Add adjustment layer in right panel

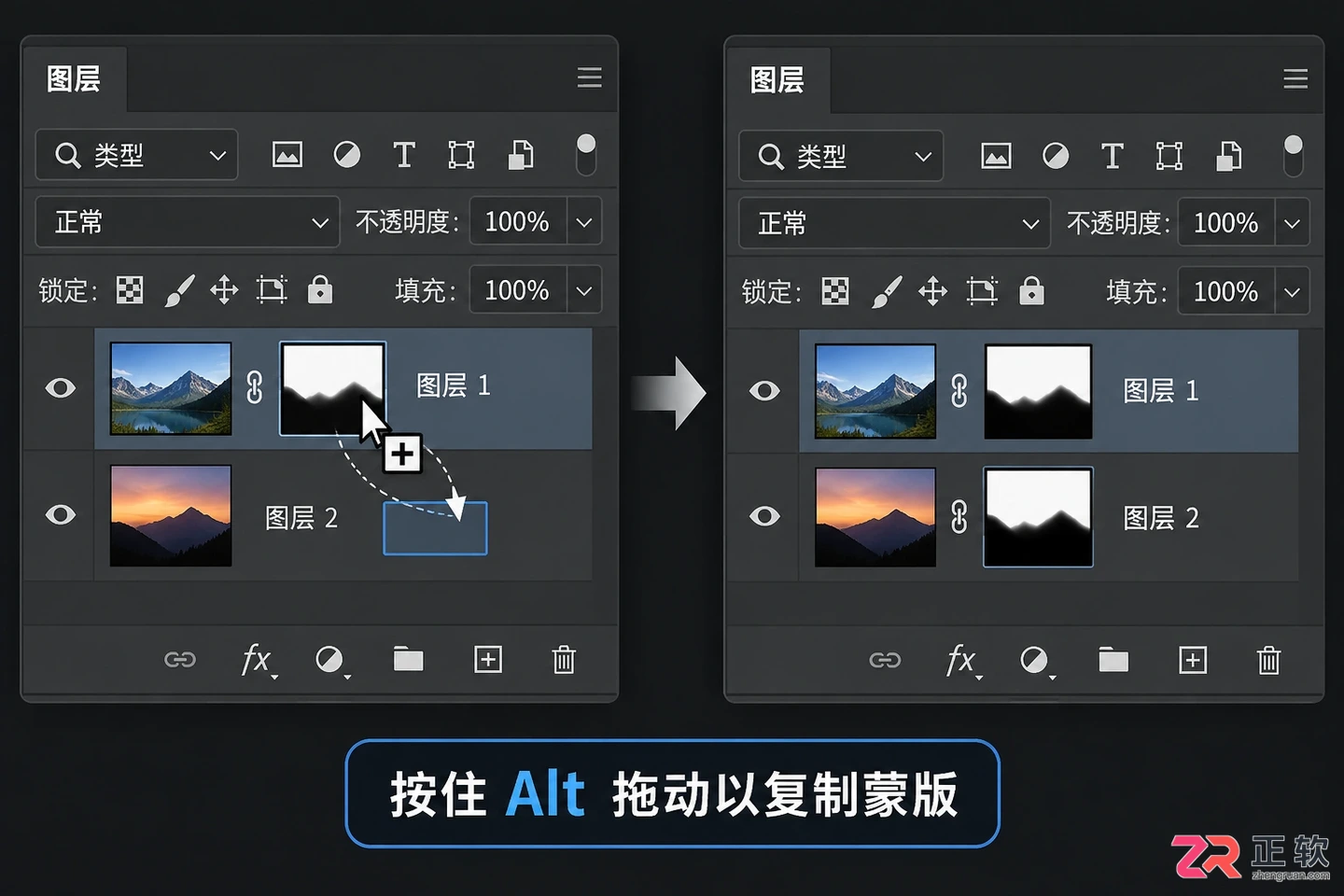click(1035, 661)
